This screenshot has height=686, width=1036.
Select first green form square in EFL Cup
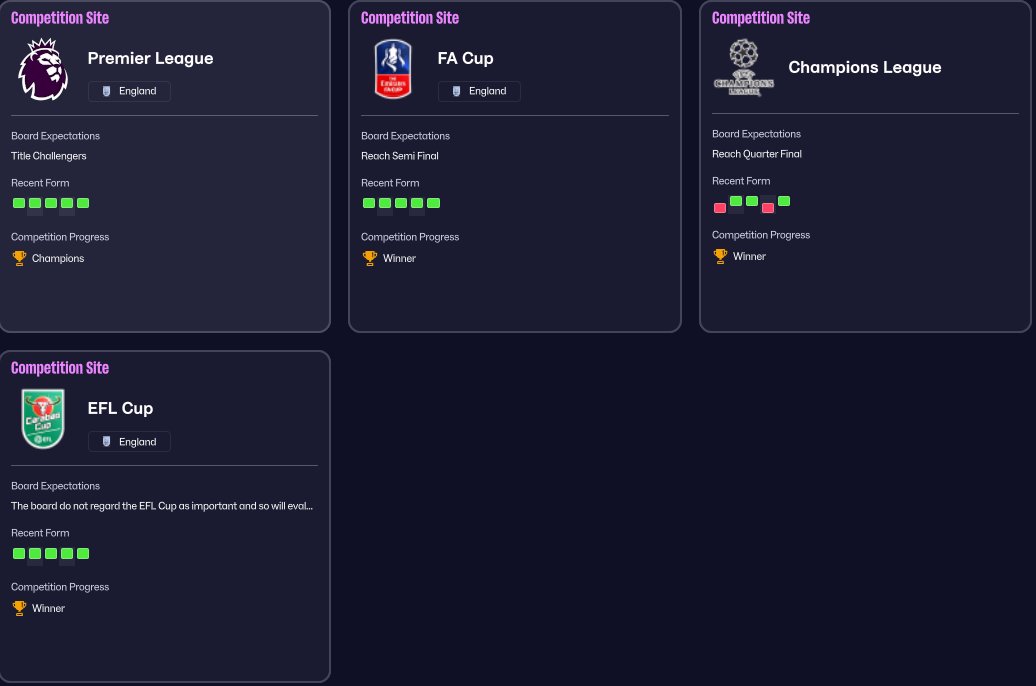(x=19, y=553)
